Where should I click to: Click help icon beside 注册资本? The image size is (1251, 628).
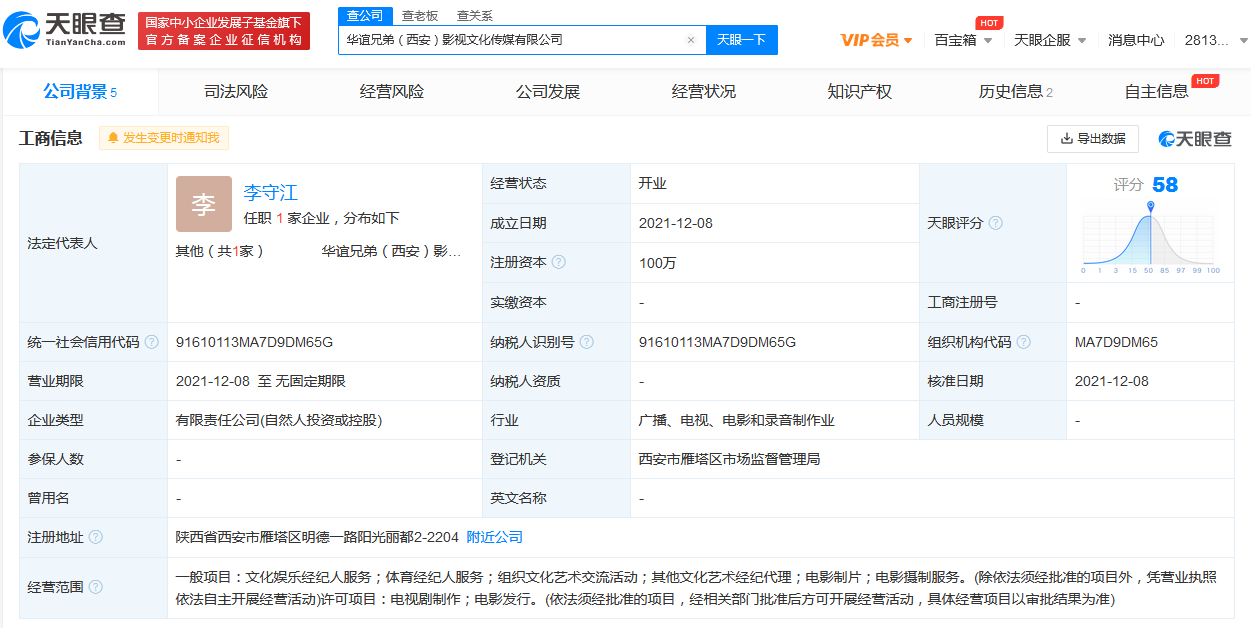(x=558, y=262)
